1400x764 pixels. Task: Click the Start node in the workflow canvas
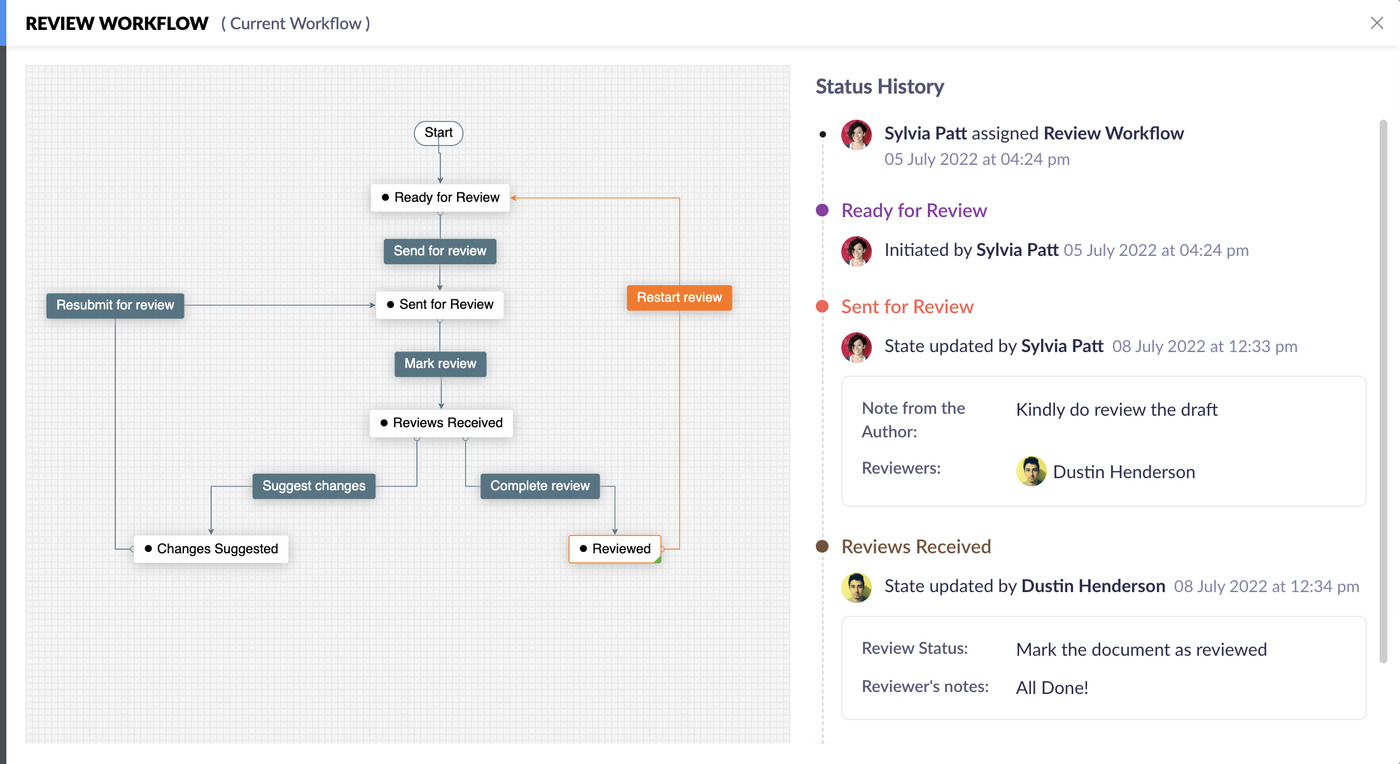[438, 132]
